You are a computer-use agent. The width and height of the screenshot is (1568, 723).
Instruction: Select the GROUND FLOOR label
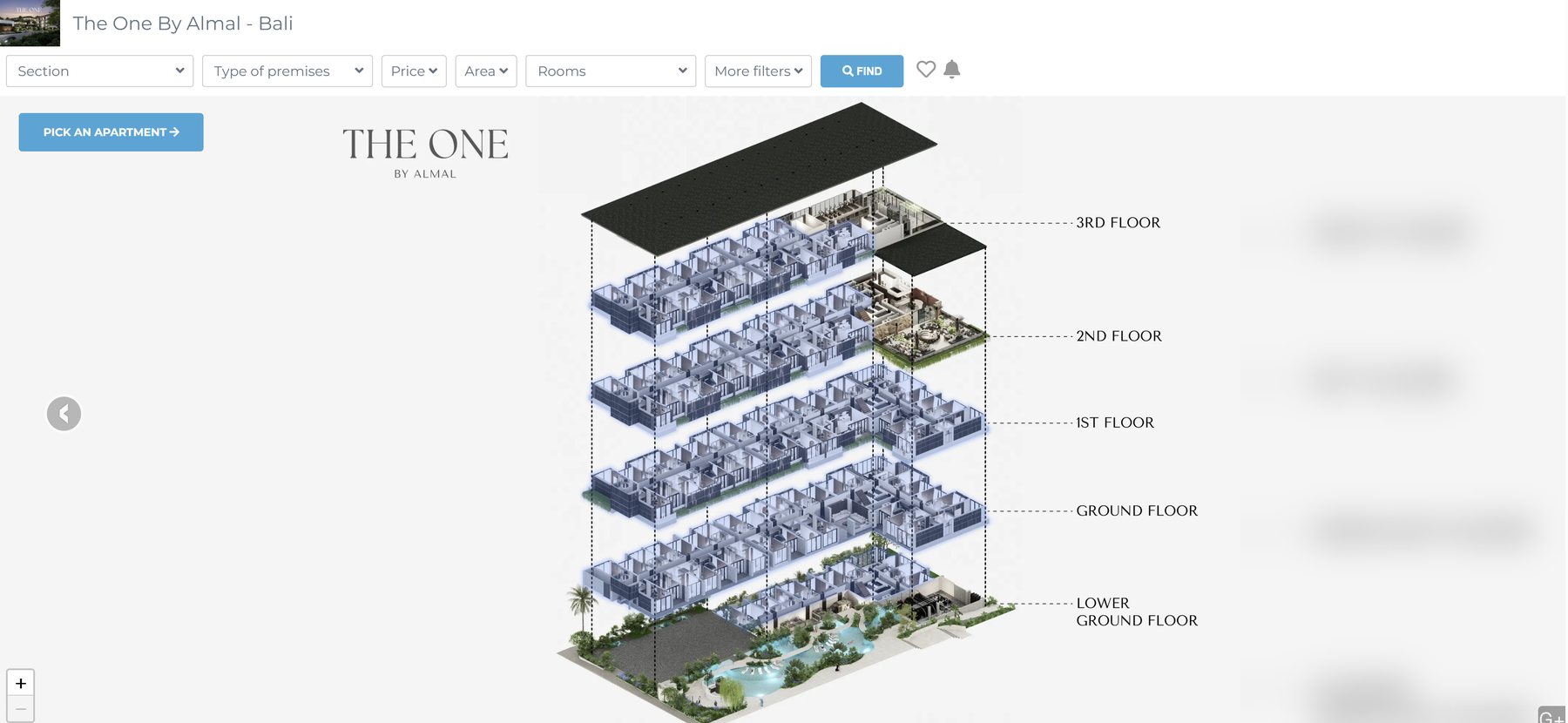1137,510
